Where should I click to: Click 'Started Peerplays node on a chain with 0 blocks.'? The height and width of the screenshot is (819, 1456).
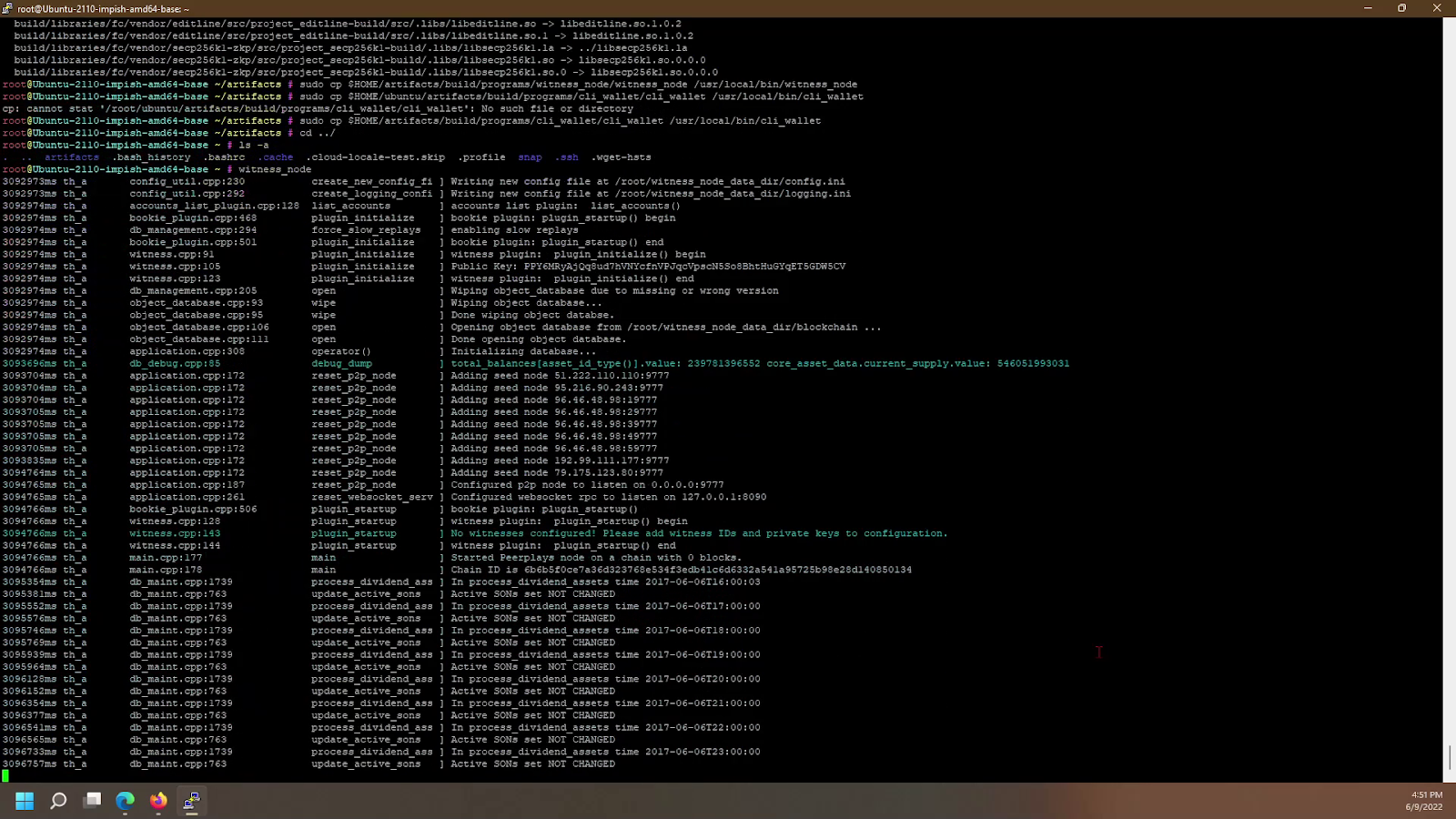pos(596,558)
